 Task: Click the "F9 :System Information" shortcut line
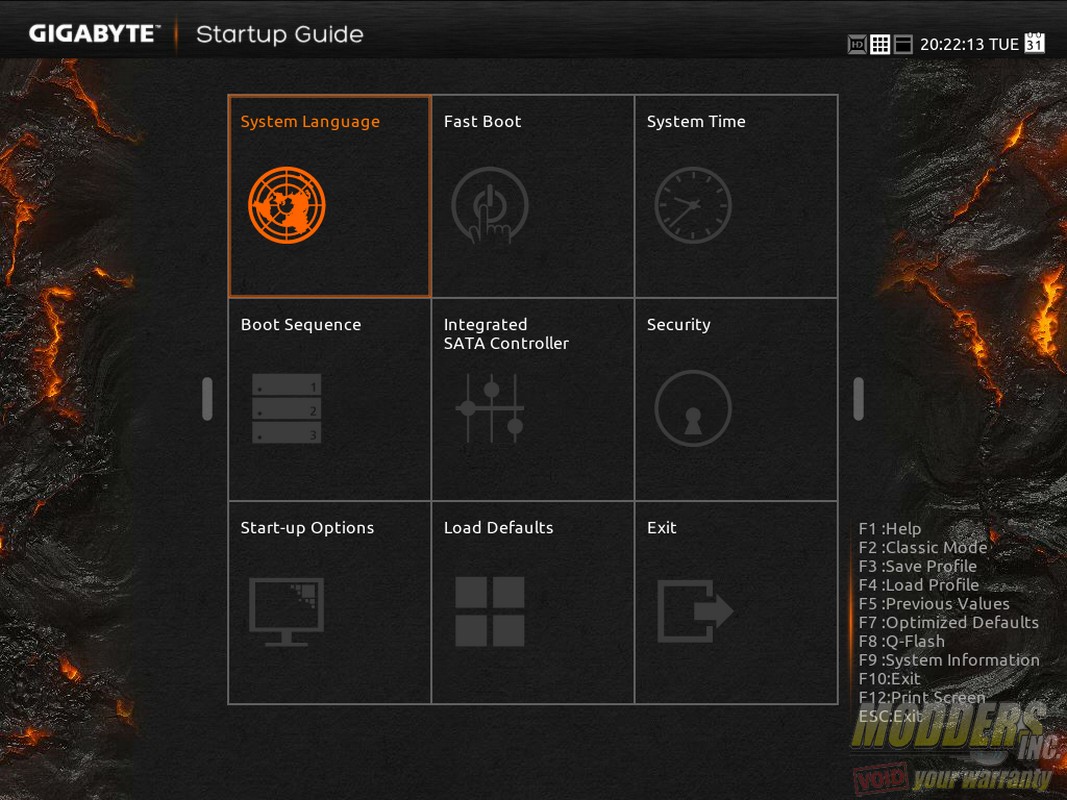[x=949, y=660]
